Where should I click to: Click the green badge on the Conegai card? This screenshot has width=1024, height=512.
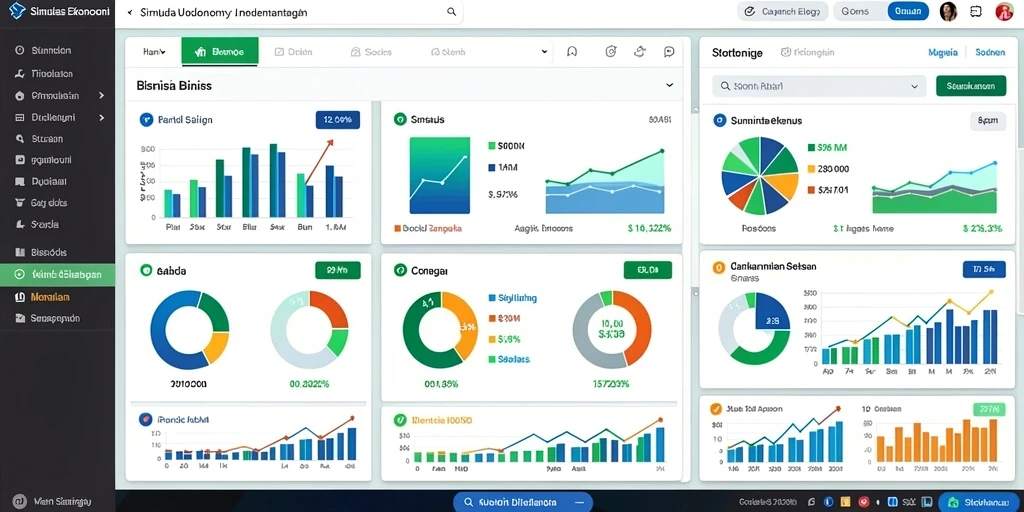647,270
